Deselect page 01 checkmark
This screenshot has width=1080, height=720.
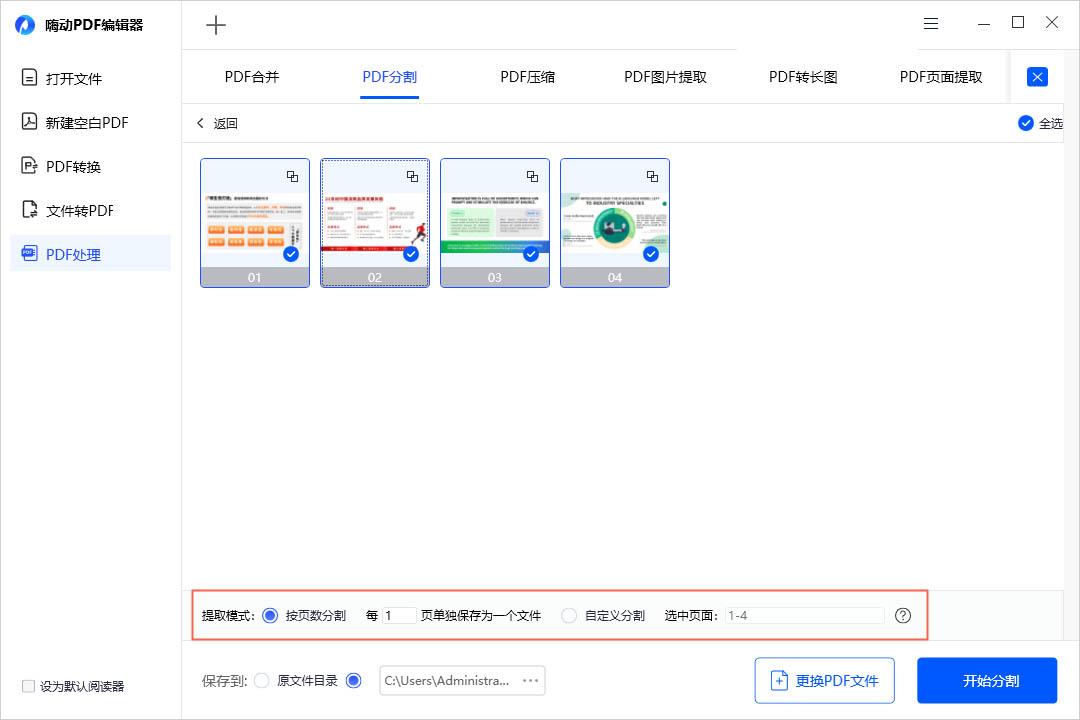pos(291,254)
